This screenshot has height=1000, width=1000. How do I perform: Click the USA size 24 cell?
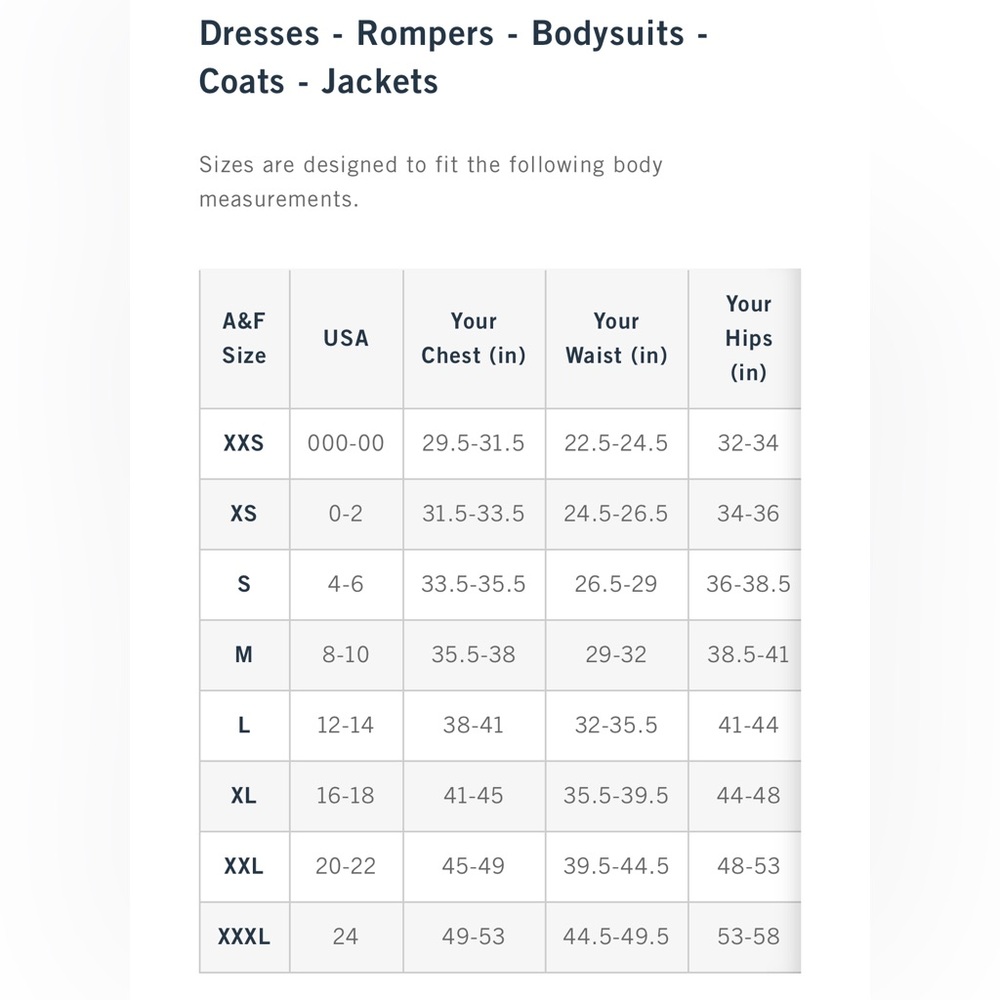pos(346,937)
